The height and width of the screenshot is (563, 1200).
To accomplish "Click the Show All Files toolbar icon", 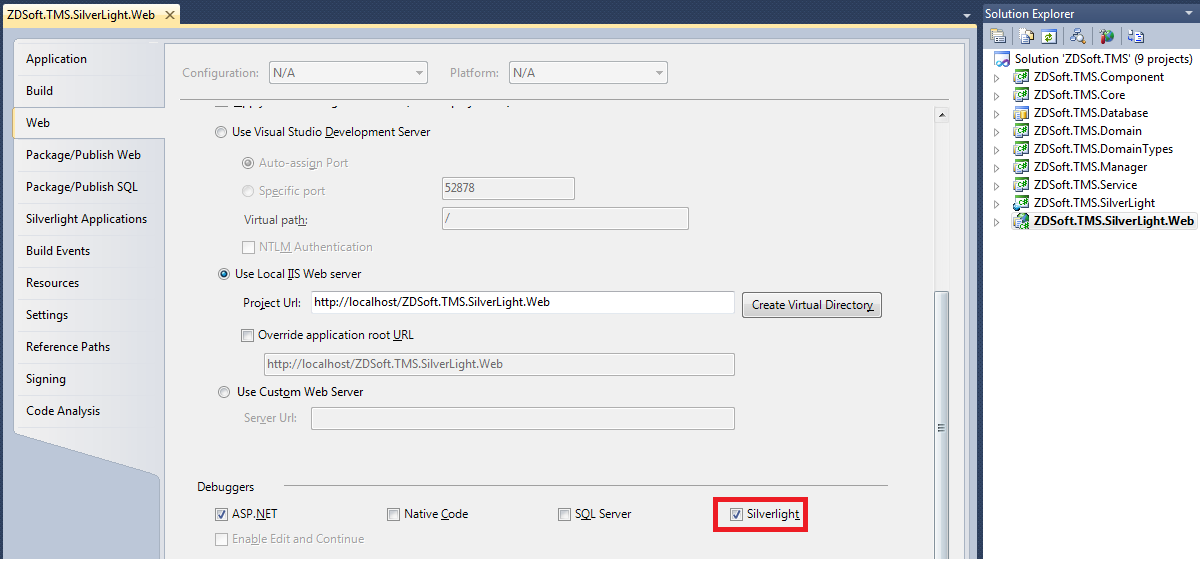I will 1028,36.
